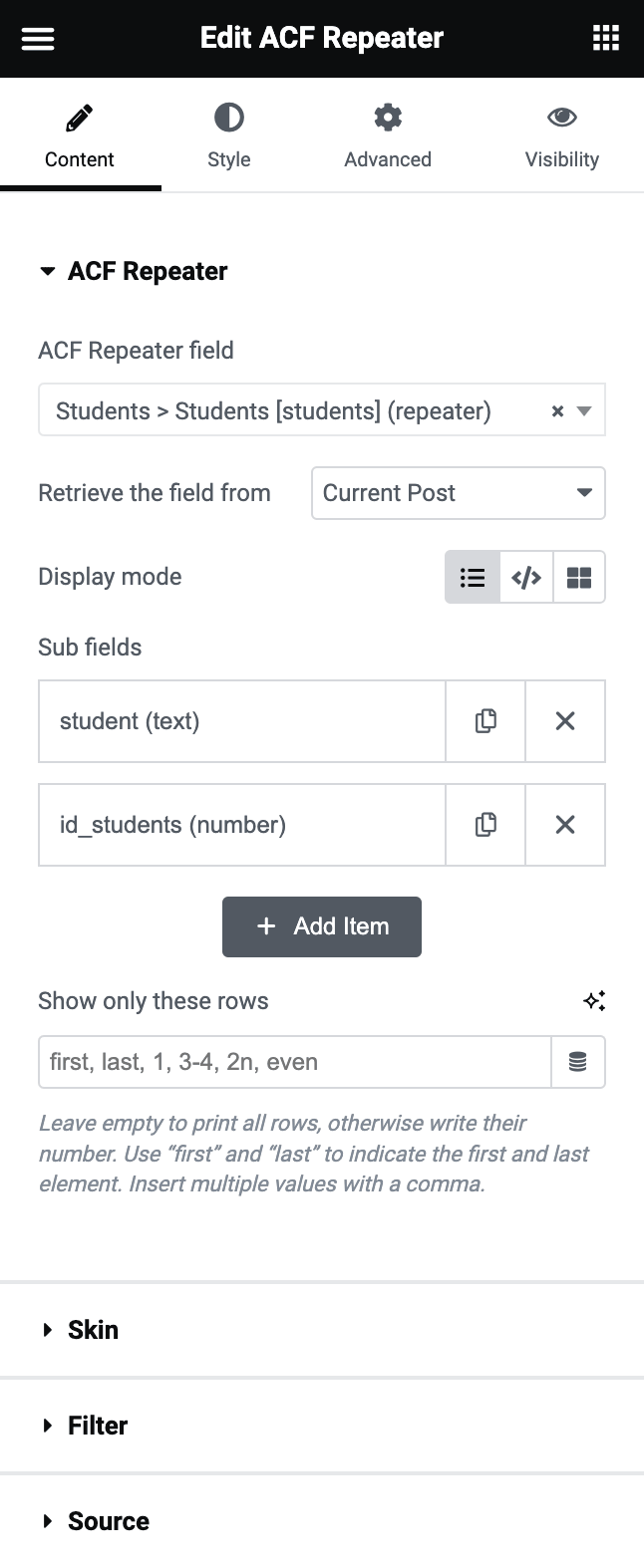Expand the Filter section
Viewport: 644px width, 1568px height.
point(98,1426)
